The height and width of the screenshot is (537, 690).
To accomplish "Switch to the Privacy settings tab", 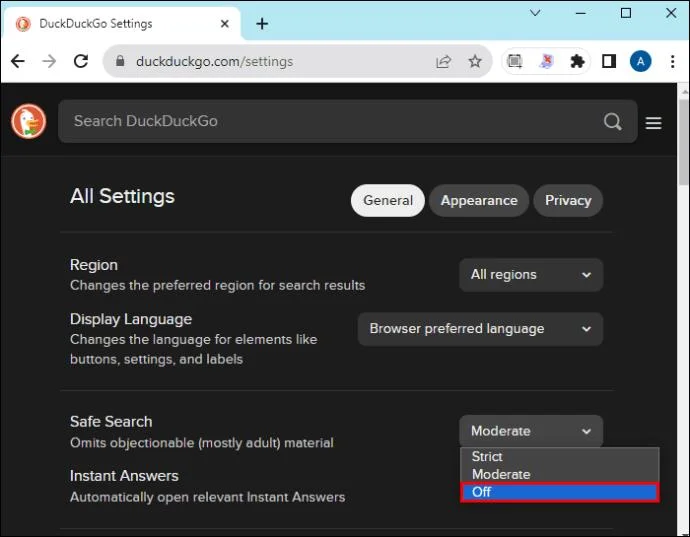I will click(x=568, y=201).
